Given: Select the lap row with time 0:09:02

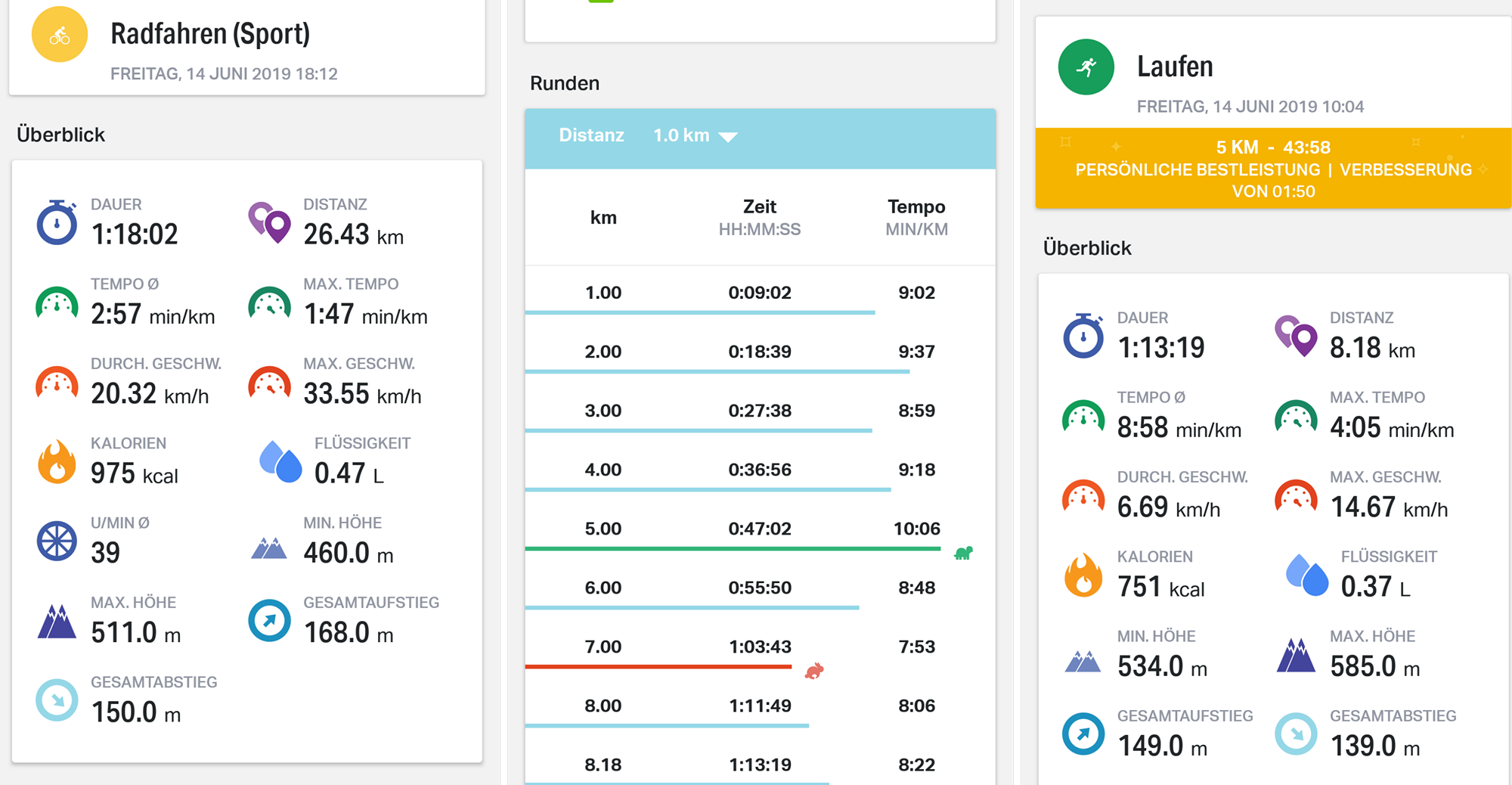Looking at the screenshot, I should (760, 293).
